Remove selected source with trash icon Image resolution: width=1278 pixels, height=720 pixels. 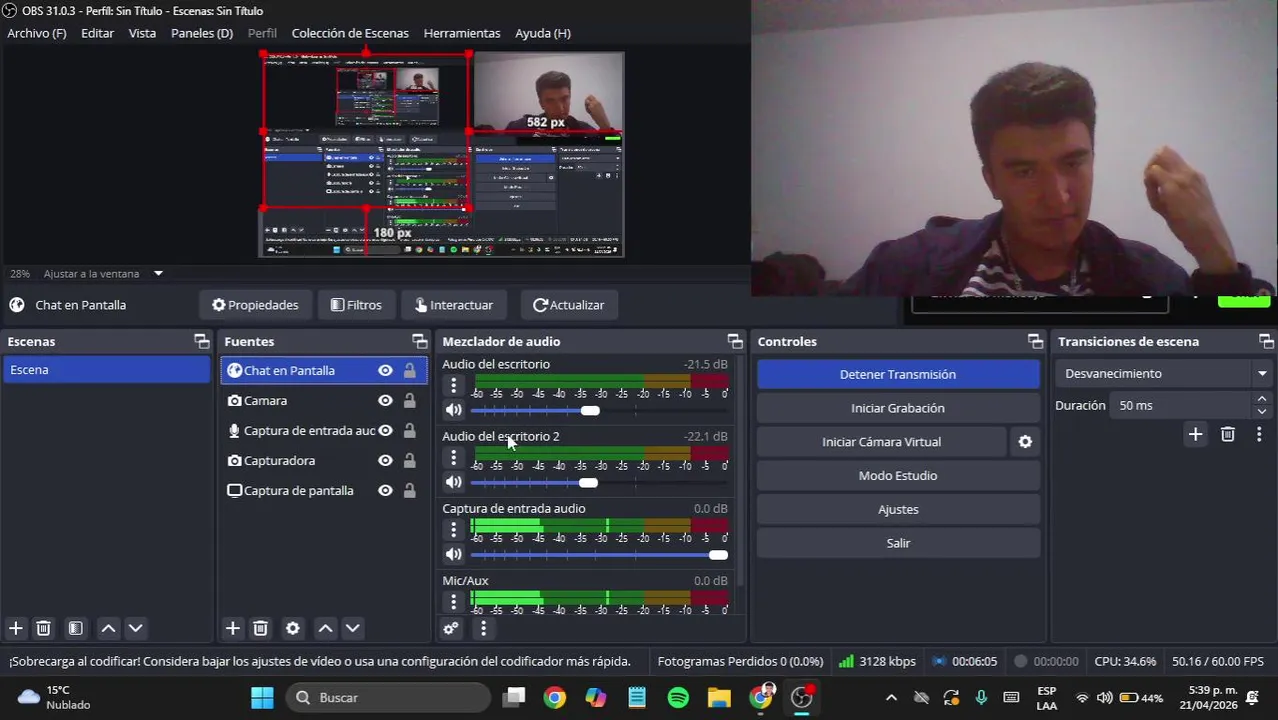260,628
